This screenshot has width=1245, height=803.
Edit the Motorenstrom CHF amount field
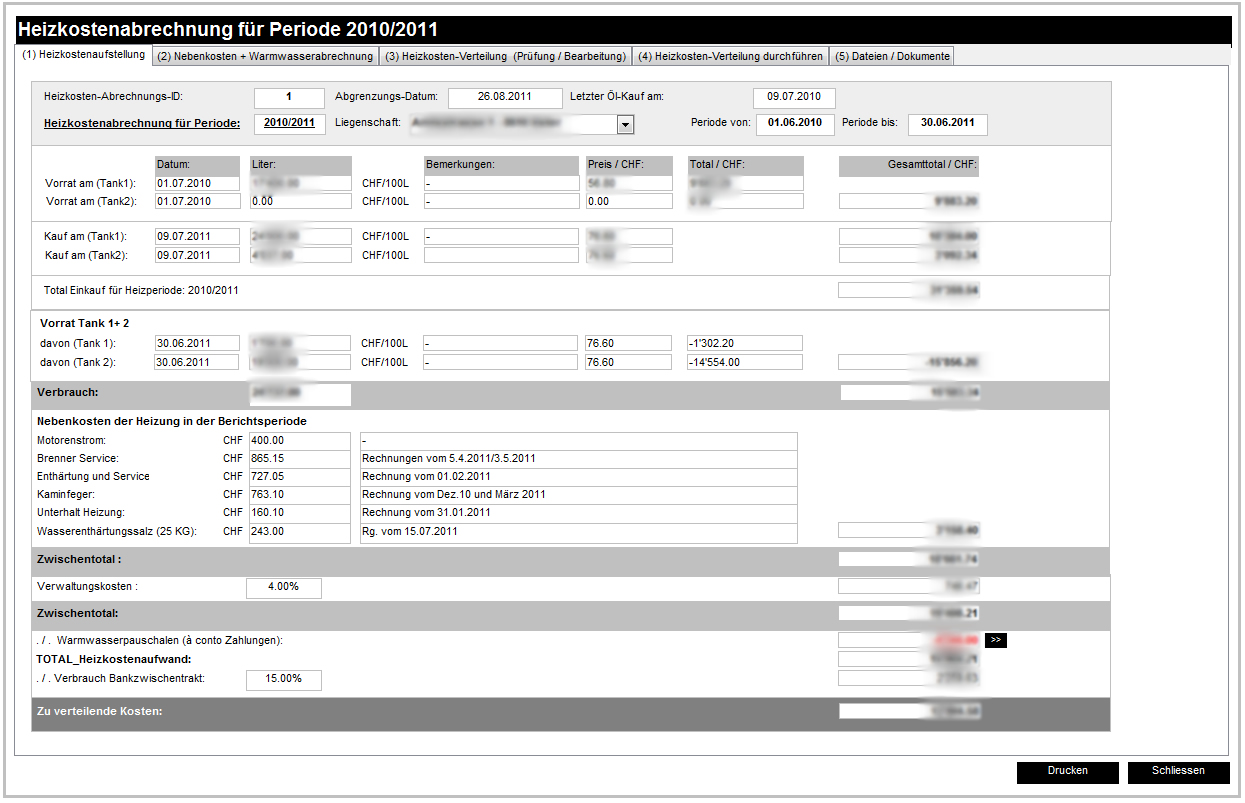(298, 441)
